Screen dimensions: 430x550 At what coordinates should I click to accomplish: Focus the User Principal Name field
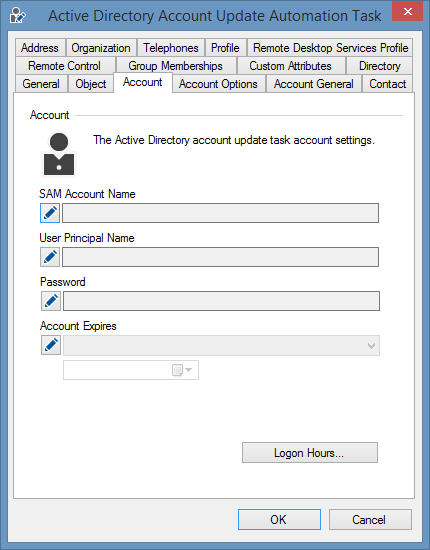pos(220,257)
